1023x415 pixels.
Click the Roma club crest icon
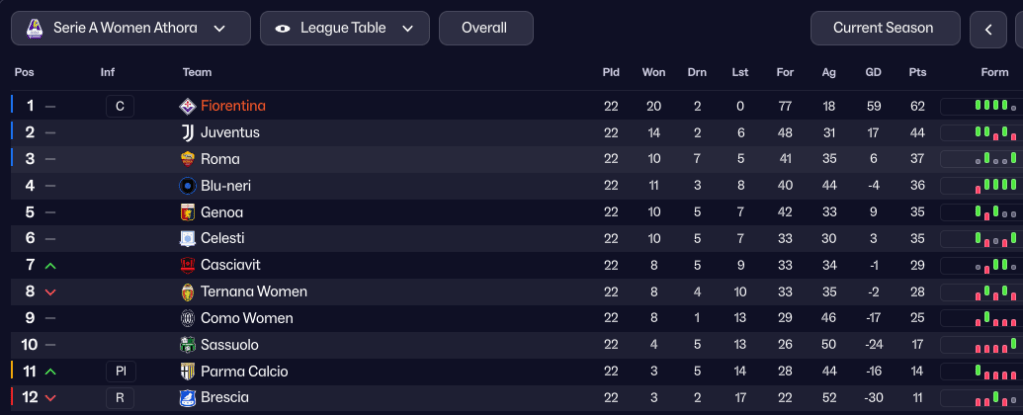187,159
